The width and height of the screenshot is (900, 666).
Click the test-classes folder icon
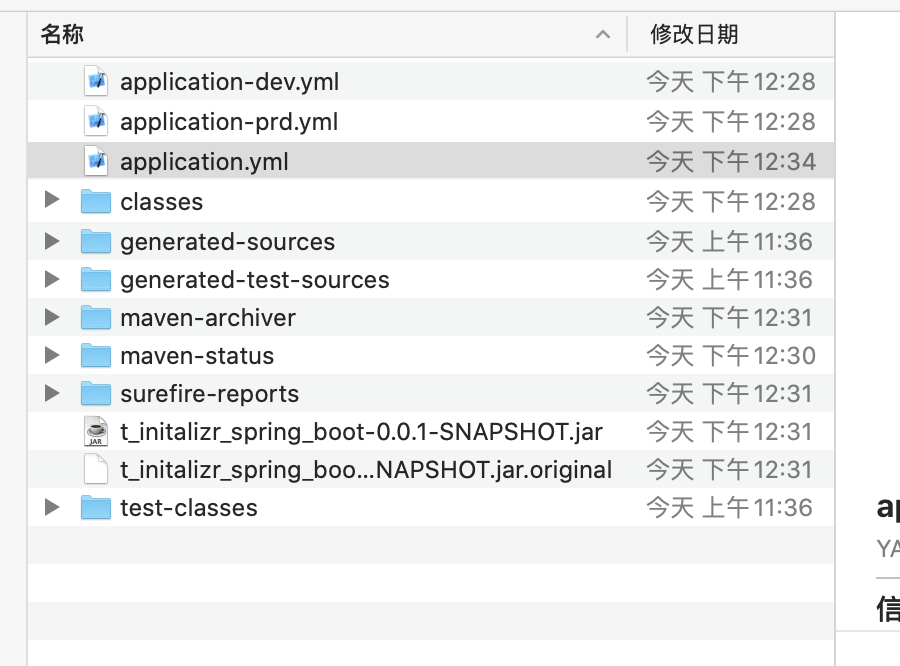click(x=96, y=507)
